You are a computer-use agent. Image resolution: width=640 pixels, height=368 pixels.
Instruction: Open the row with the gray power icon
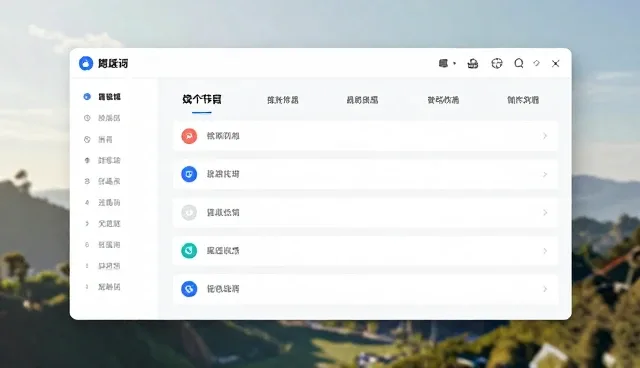pyautogui.click(x=365, y=213)
